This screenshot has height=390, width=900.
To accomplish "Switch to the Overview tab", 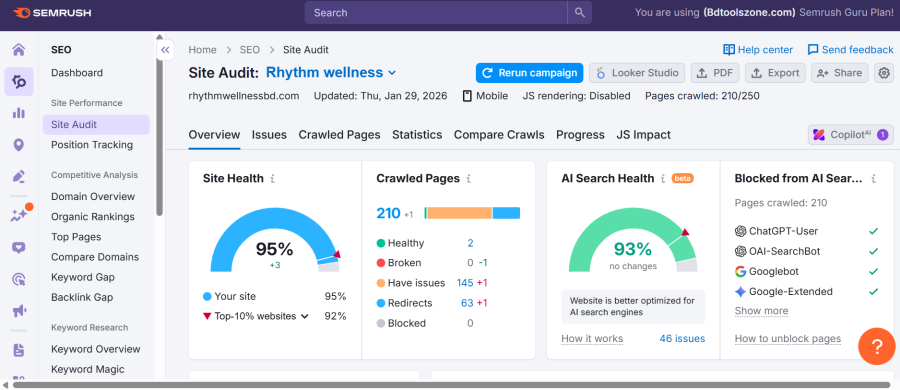I will coord(214,135).
